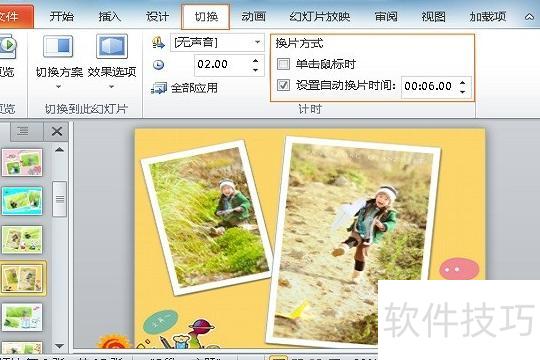Click the preview play icon

[x=8, y=45]
